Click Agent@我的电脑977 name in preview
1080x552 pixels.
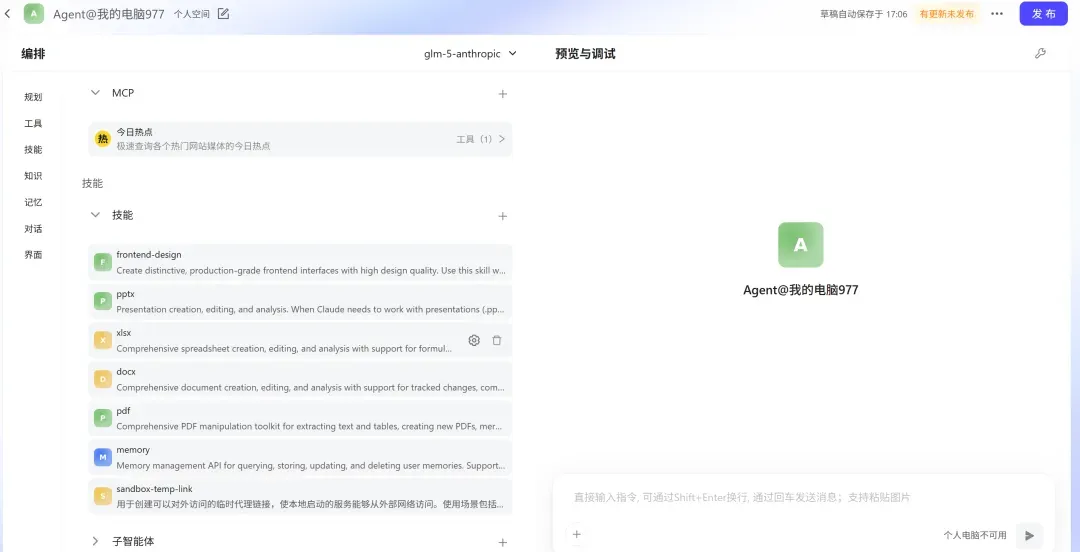(x=800, y=290)
